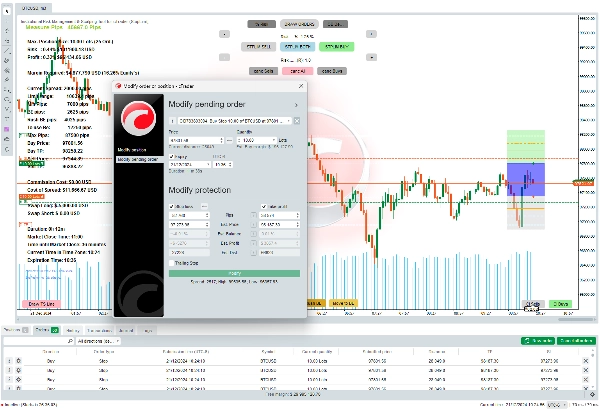The width and height of the screenshot is (600, 409).
Task: Click the yellow MOVE TO BE button
Action: (x=343, y=303)
